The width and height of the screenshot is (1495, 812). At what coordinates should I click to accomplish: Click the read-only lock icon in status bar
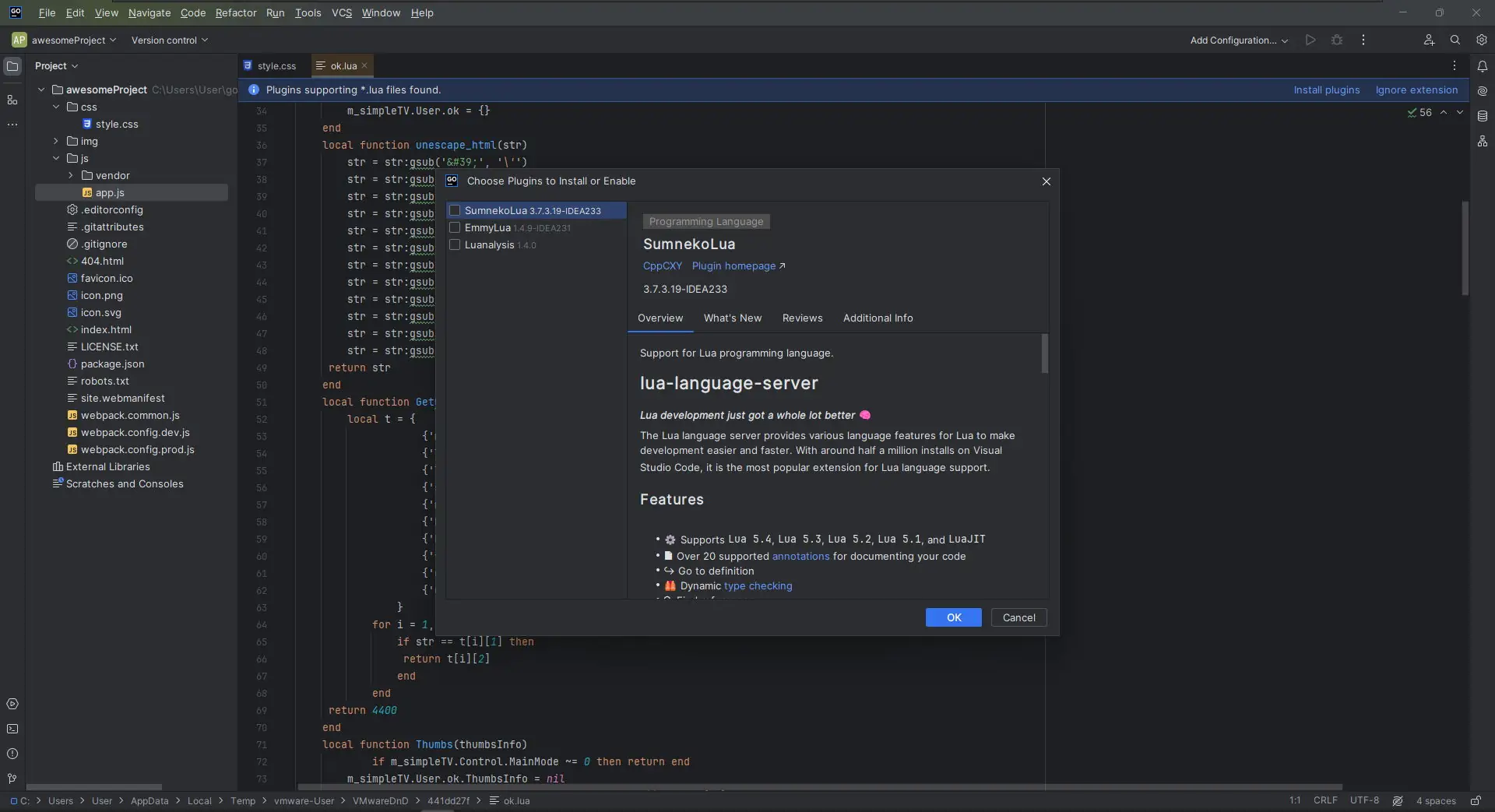tap(1476, 800)
